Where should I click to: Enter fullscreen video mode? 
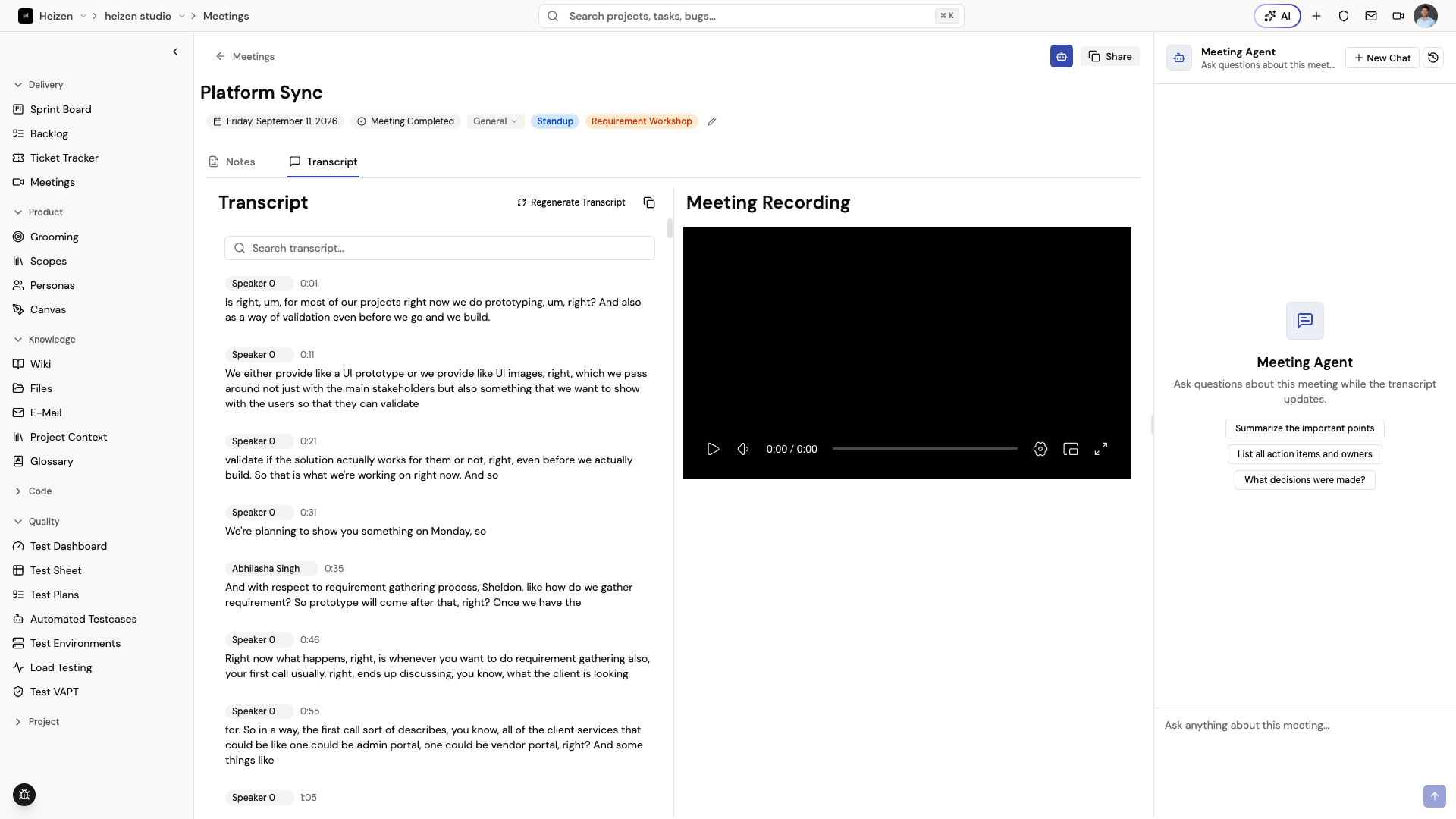[1101, 449]
